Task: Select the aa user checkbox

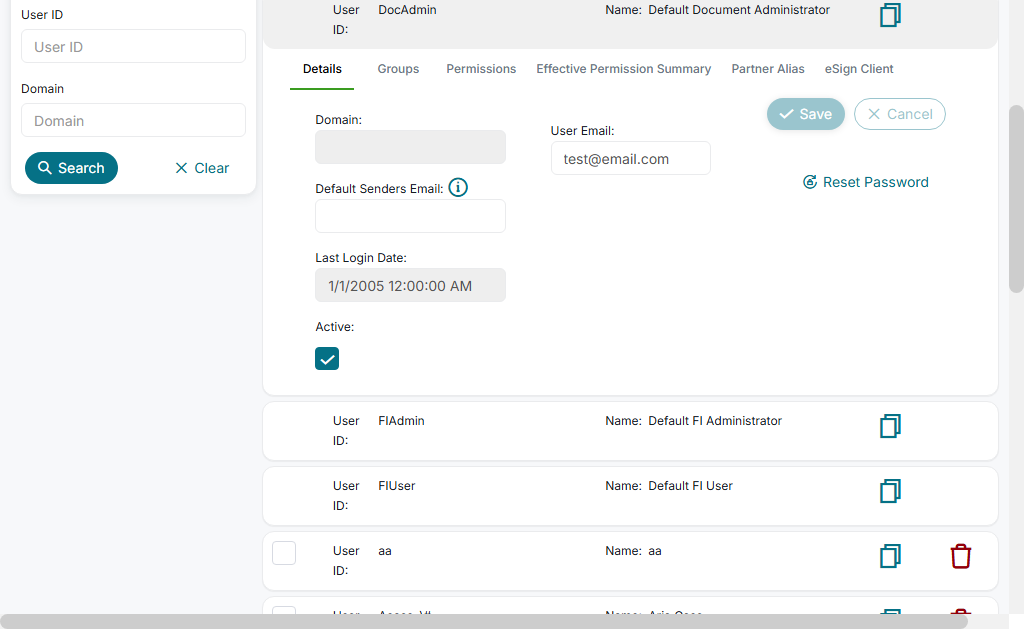Action: [284, 553]
